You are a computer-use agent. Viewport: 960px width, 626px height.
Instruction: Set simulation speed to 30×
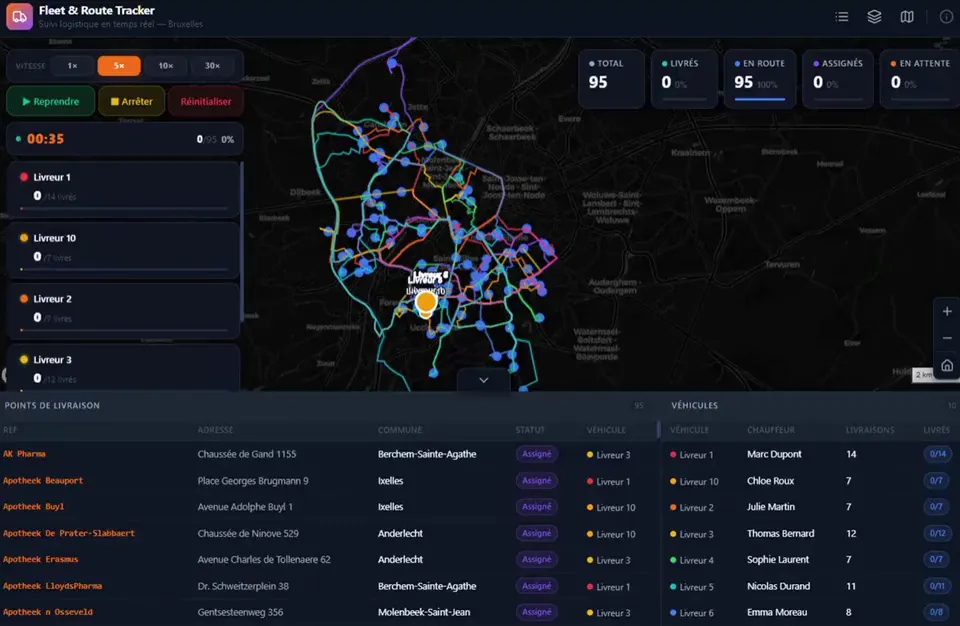212,66
